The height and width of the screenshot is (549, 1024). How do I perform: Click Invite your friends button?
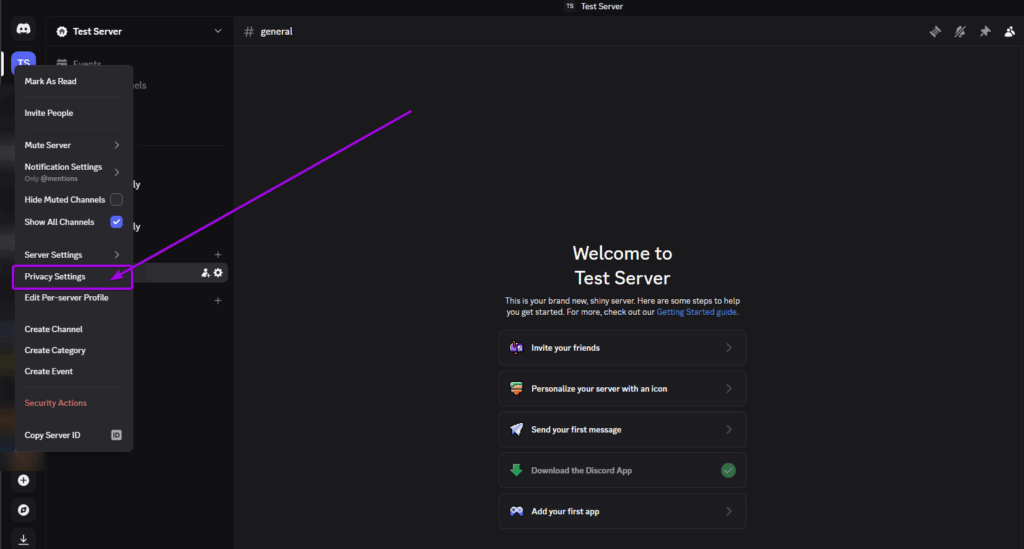[x=622, y=348]
